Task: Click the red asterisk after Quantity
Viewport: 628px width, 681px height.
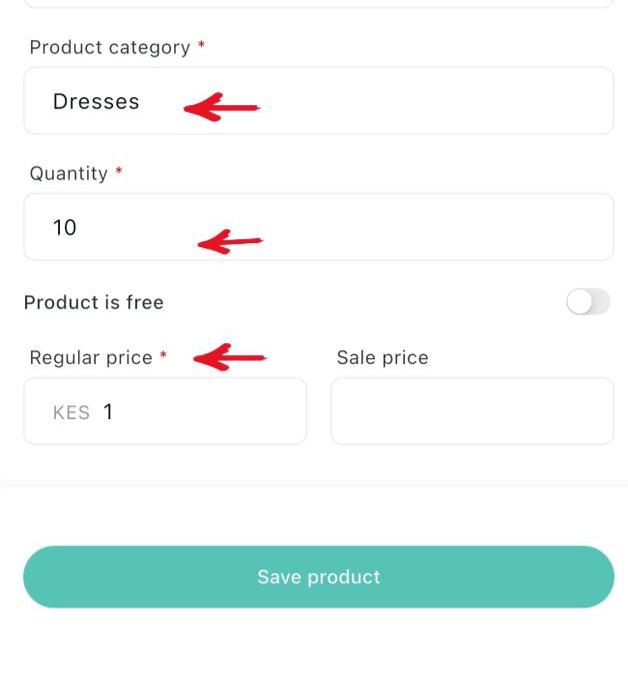Action: (119, 172)
